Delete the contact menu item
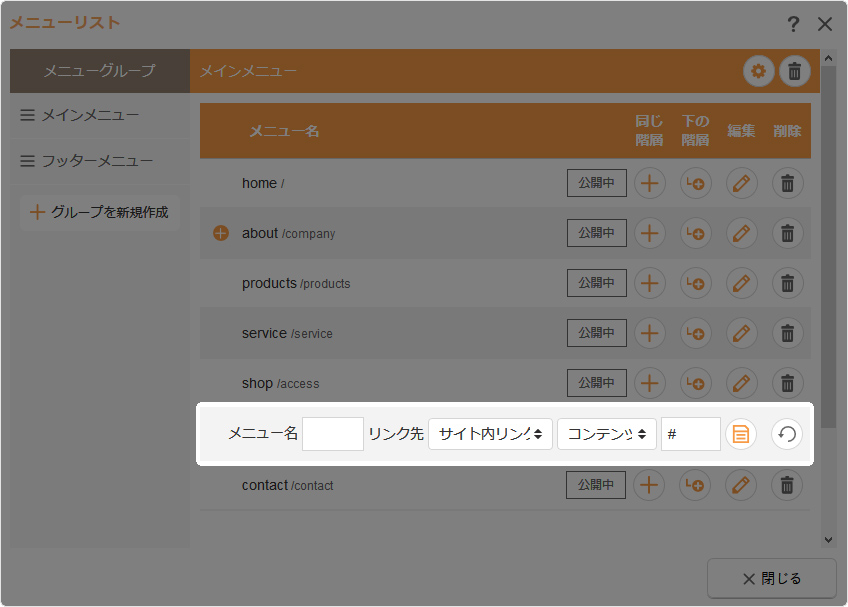Screen dimensions: 848x607 point(787,485)
